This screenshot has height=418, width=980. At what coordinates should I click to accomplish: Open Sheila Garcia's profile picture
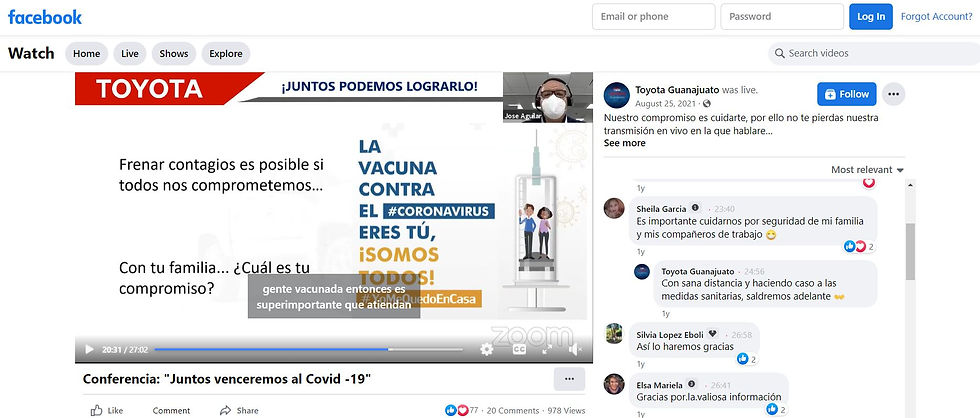click(x=614, y=208)
